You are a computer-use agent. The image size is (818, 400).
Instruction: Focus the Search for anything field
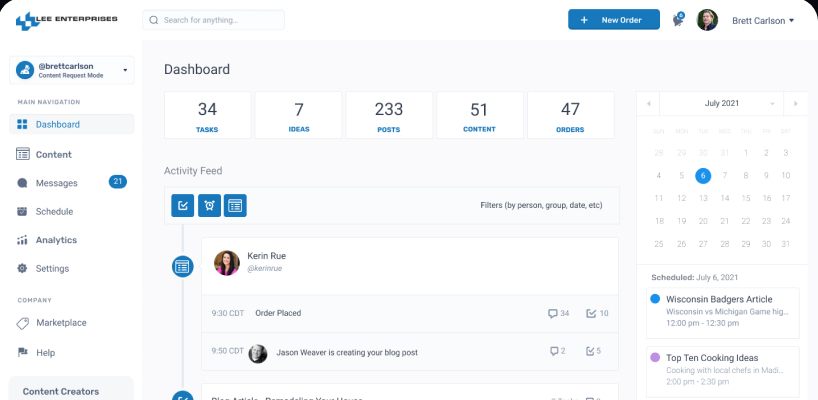pos(213,20)
